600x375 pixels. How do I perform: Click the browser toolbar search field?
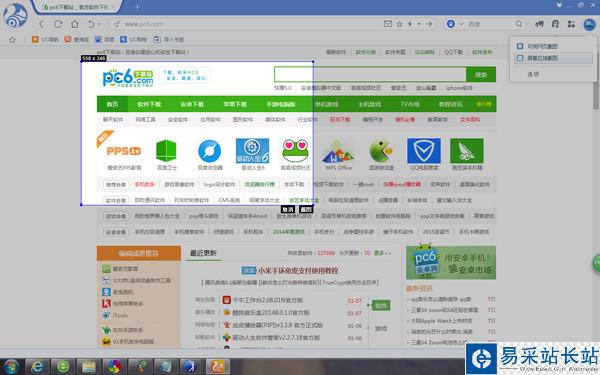tap(490, 24)
